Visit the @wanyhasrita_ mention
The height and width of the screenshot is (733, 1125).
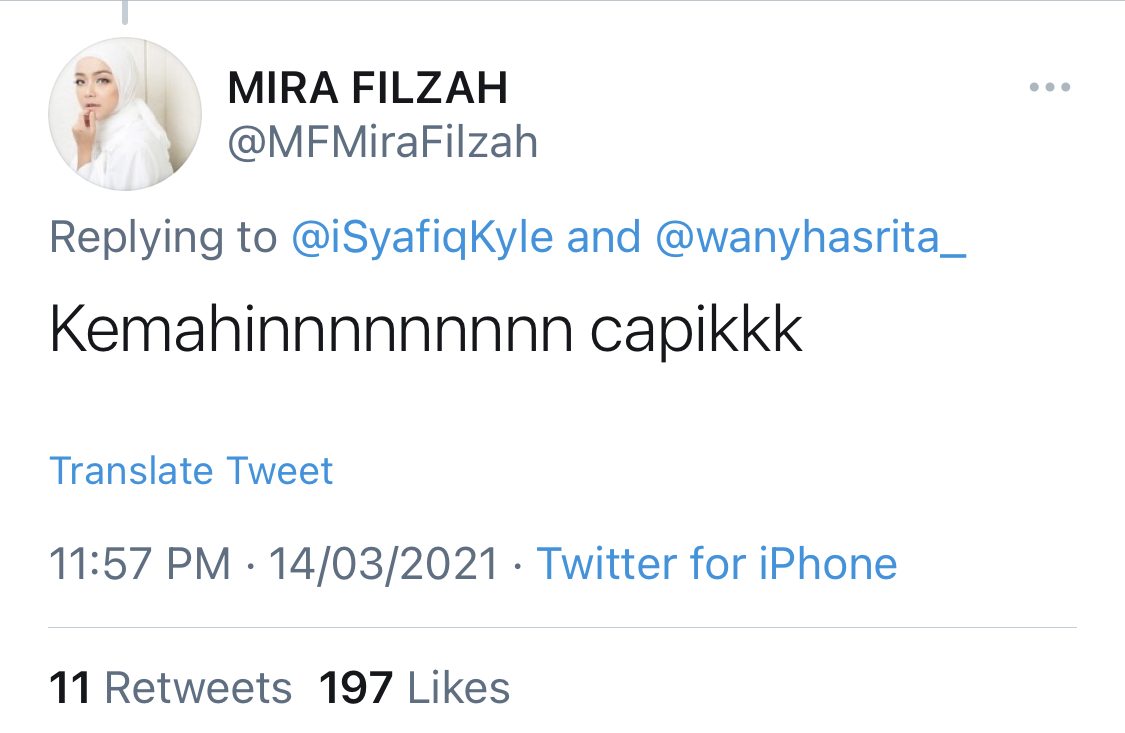tap(811, 238)
